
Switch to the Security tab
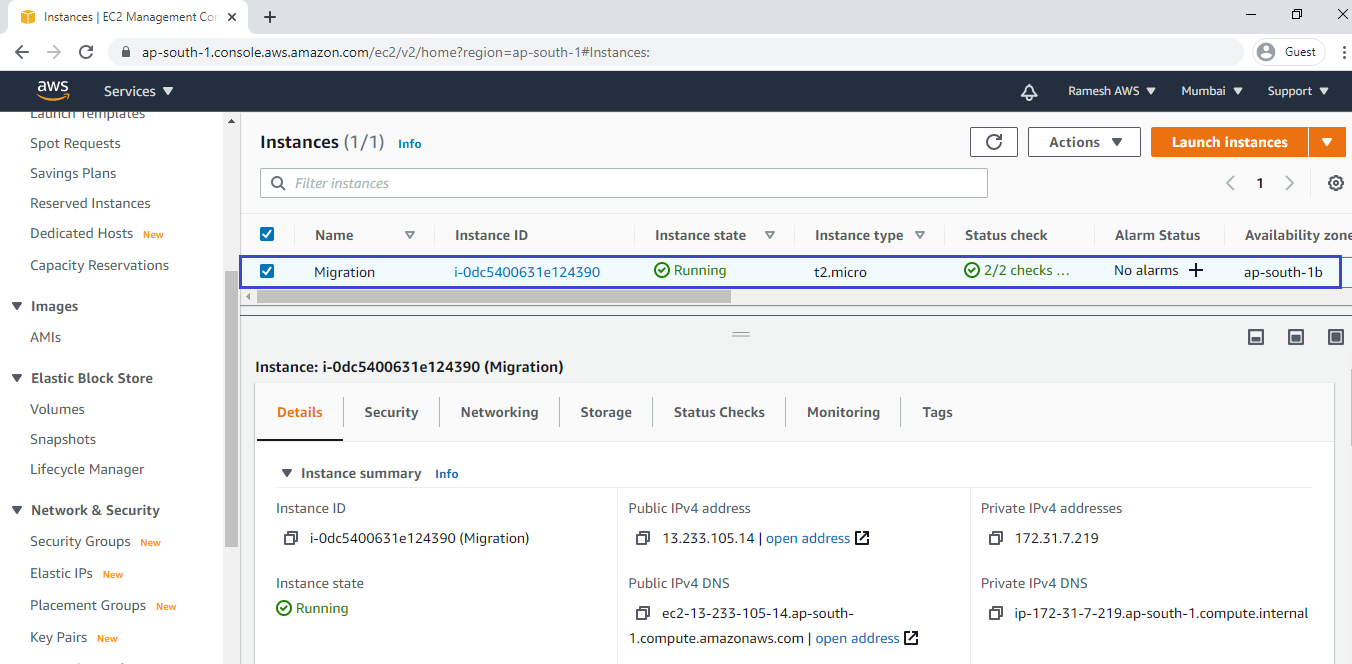click(x=391, y=412)
